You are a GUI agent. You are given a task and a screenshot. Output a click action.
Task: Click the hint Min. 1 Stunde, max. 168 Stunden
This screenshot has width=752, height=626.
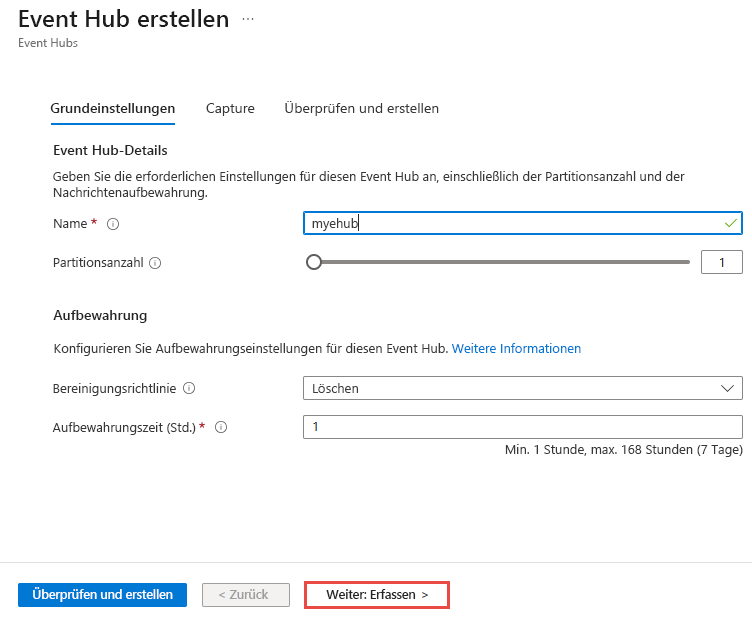pos(623,450)
